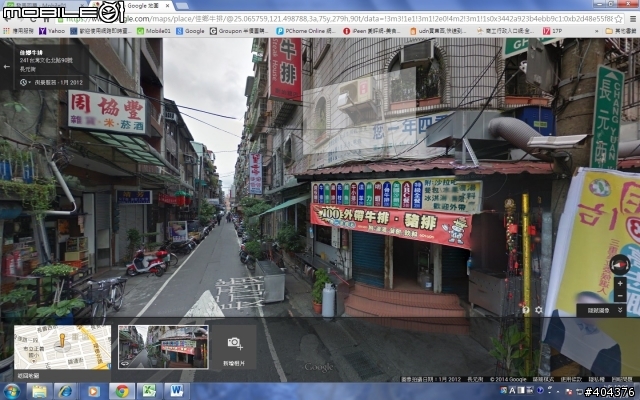Open the mini map thumbnail
Image resolution: width=640 pixels, height=400 pixels.
(62, 347)
